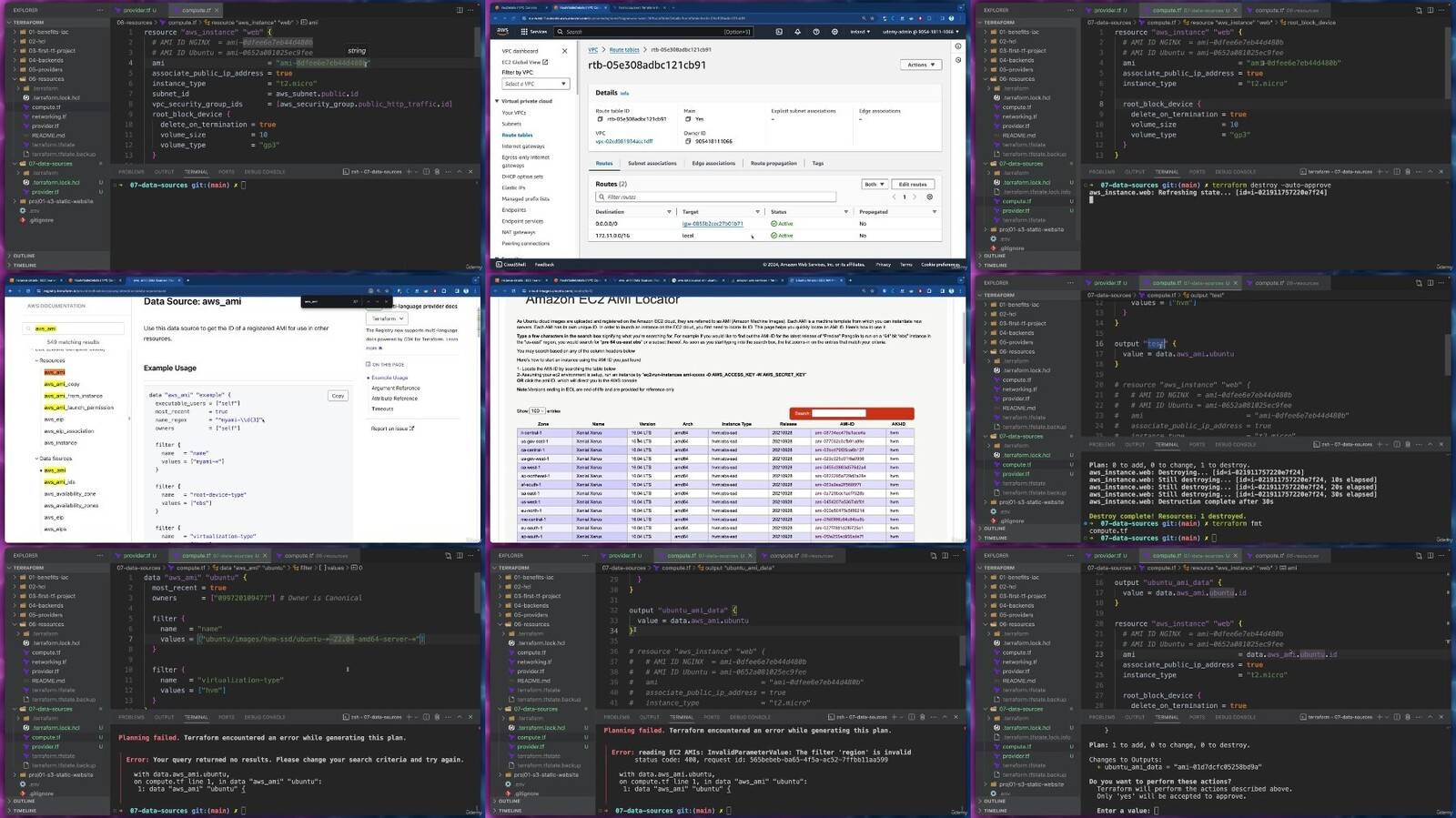The height and width of the screenshot is (818, 1456).
Task: Open the Both dropdown above the routes
Action: [874, 184]
